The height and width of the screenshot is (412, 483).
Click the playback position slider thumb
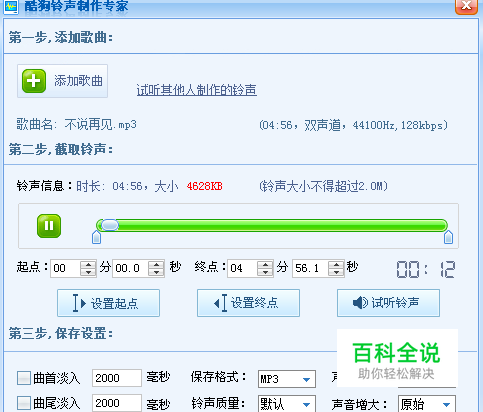click(110, 225)
